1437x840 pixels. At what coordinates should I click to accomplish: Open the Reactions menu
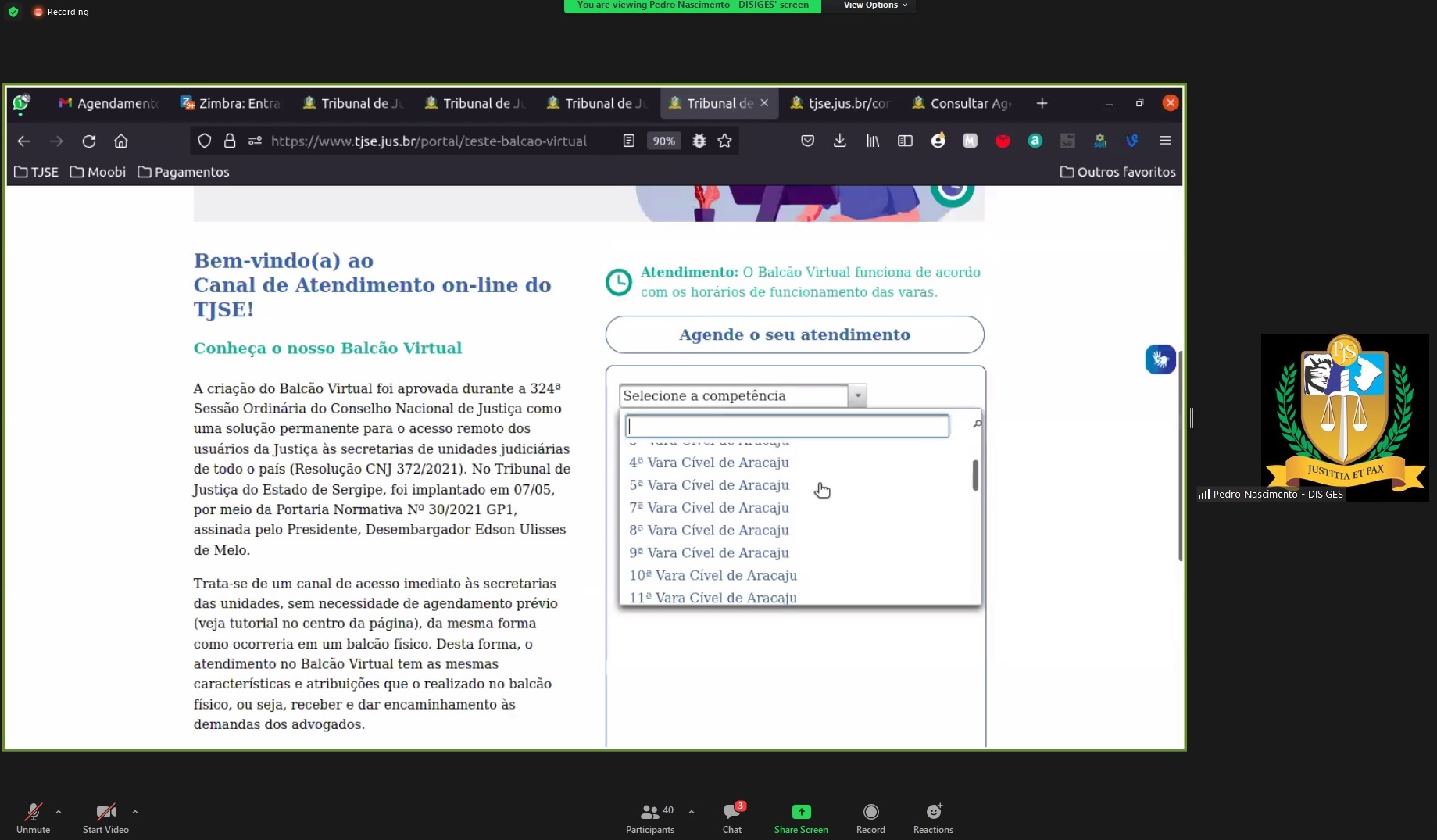[933, 812]
